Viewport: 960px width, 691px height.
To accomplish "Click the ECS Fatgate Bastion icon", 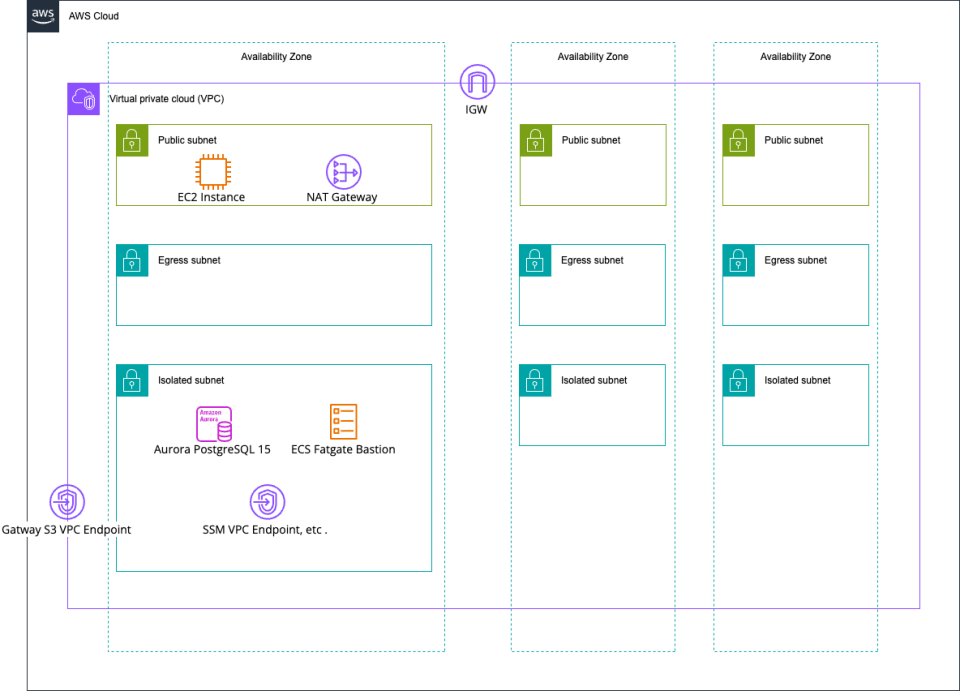I will tap(342, 423).
